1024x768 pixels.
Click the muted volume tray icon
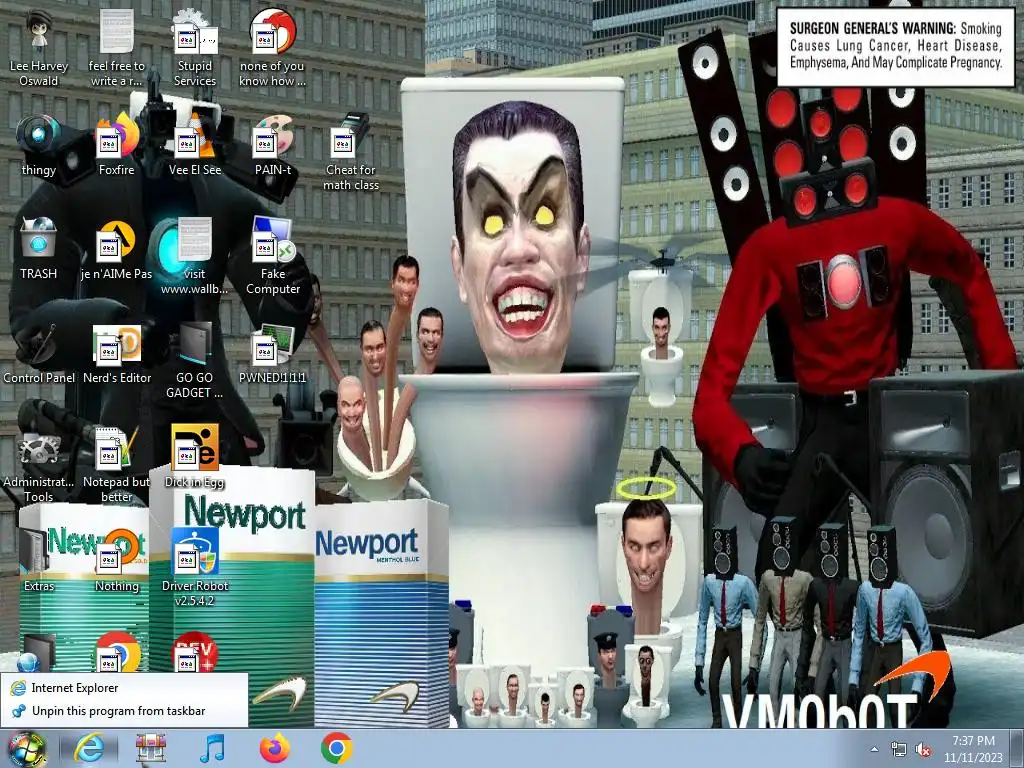(x=923, y=749)
